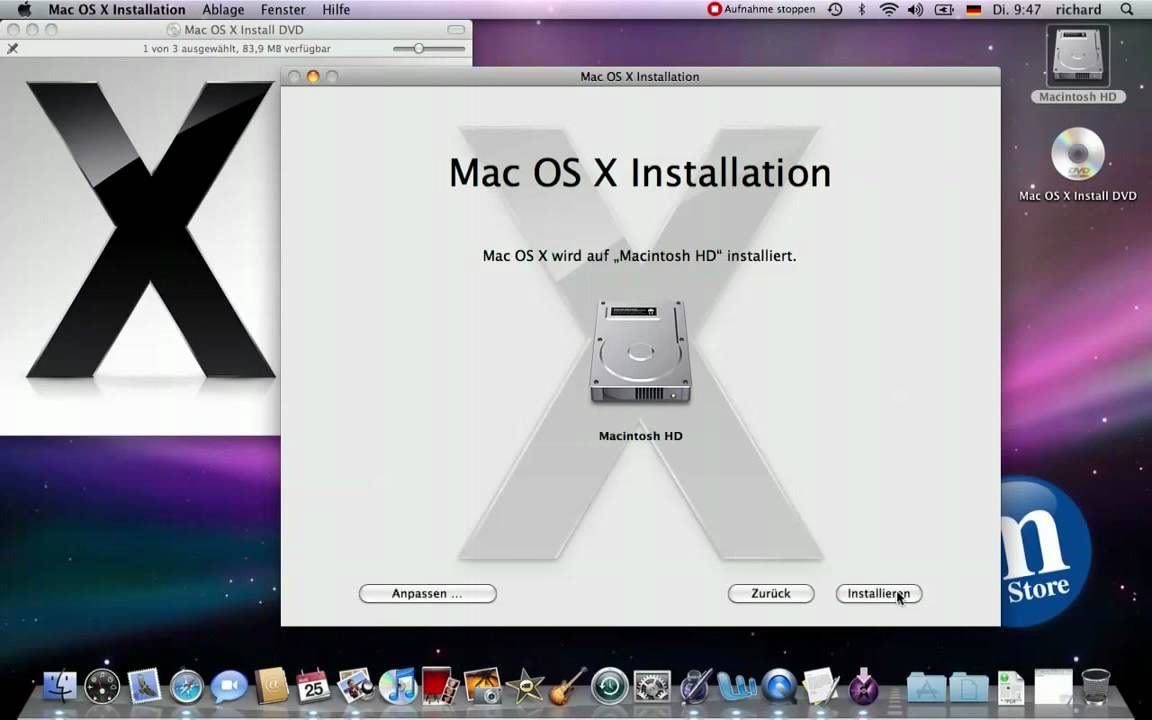
Task: Open Photo Booth from the Dock
Action: (440, 685)
